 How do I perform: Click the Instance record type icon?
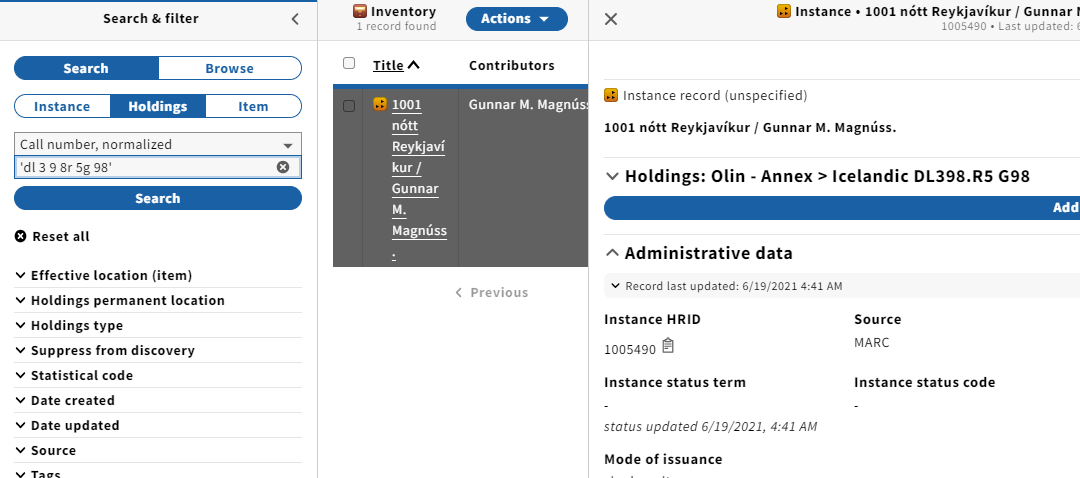611,95
